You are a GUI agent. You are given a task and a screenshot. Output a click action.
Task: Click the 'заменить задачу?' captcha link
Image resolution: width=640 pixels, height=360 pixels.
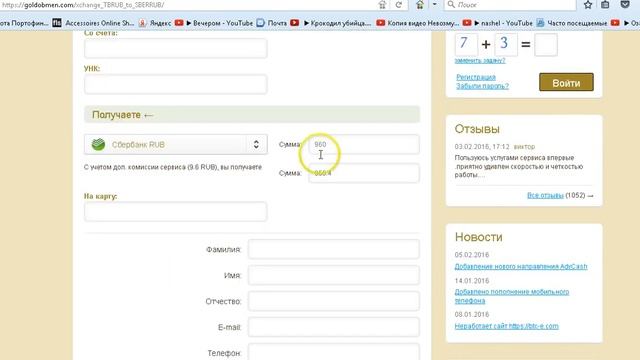480,60
